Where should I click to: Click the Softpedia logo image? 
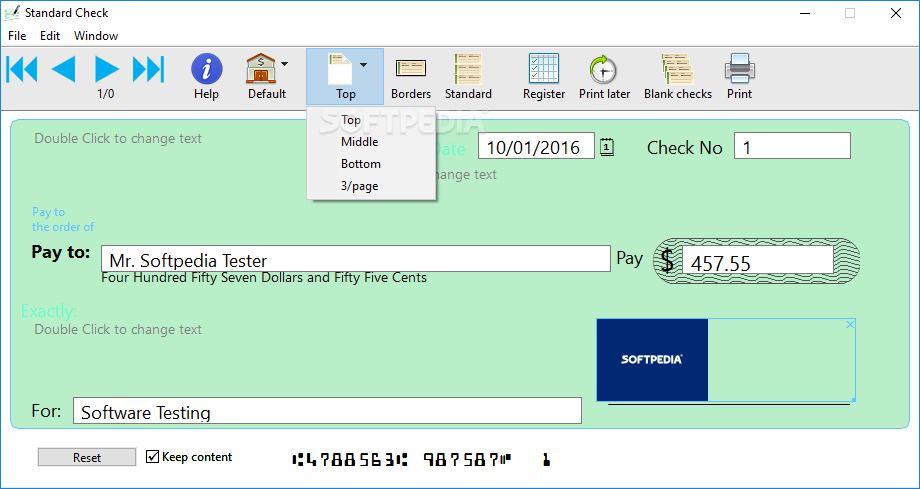pyautogui.click(x=652, y=360)
